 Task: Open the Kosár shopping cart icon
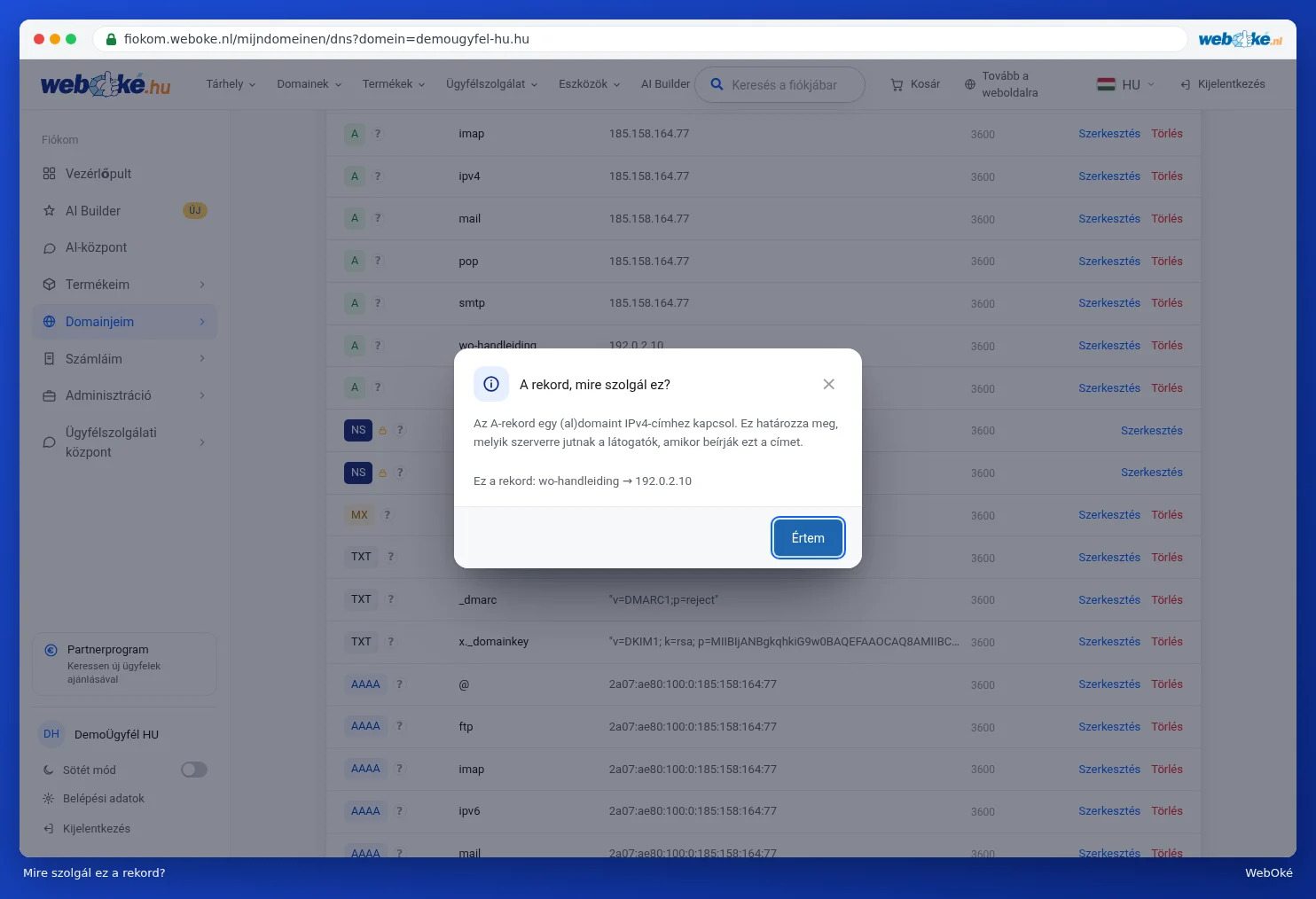click(x=897, y=84)
